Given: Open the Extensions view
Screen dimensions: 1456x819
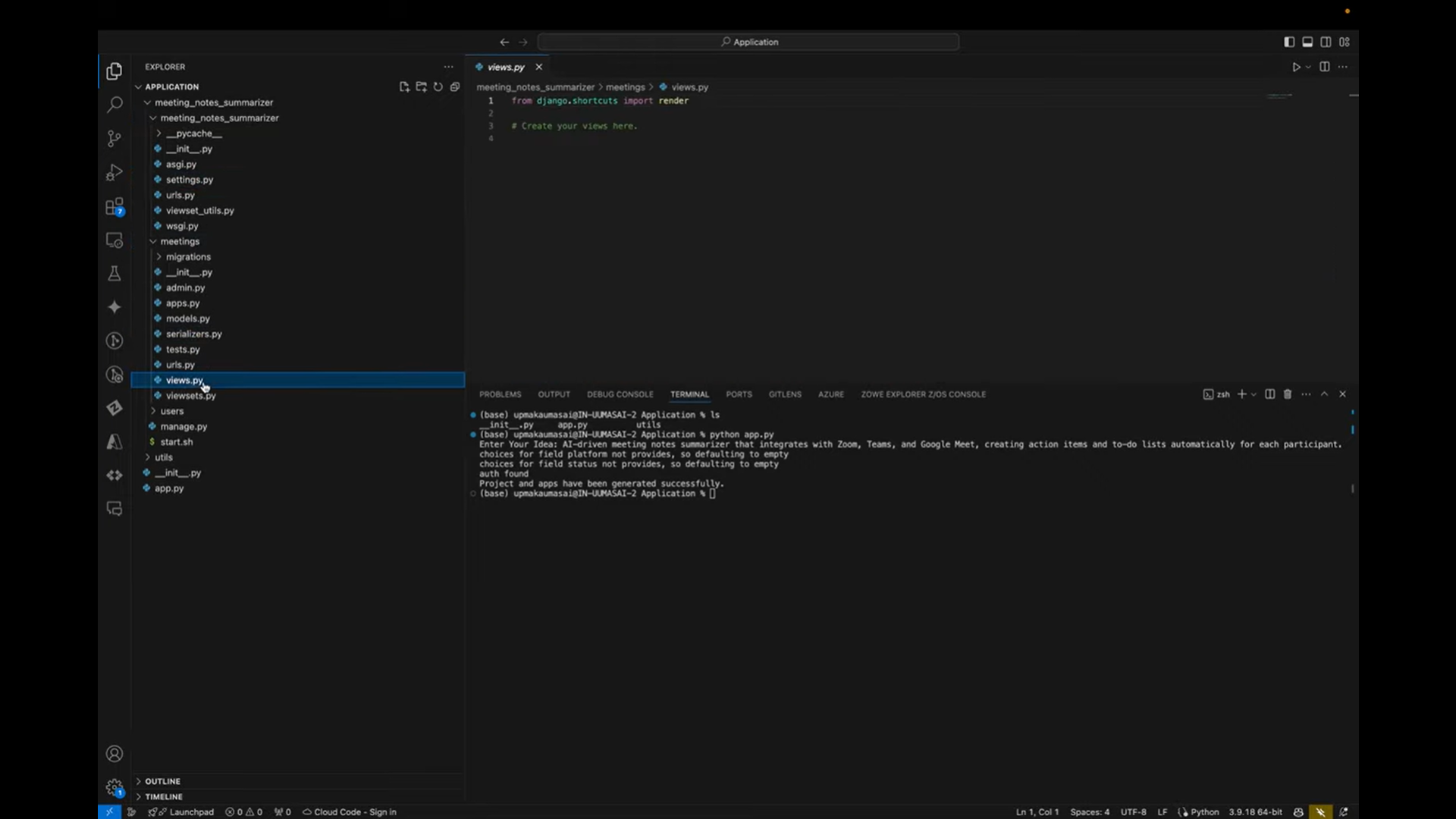Looking at the screenshot, I should (115, 207).
